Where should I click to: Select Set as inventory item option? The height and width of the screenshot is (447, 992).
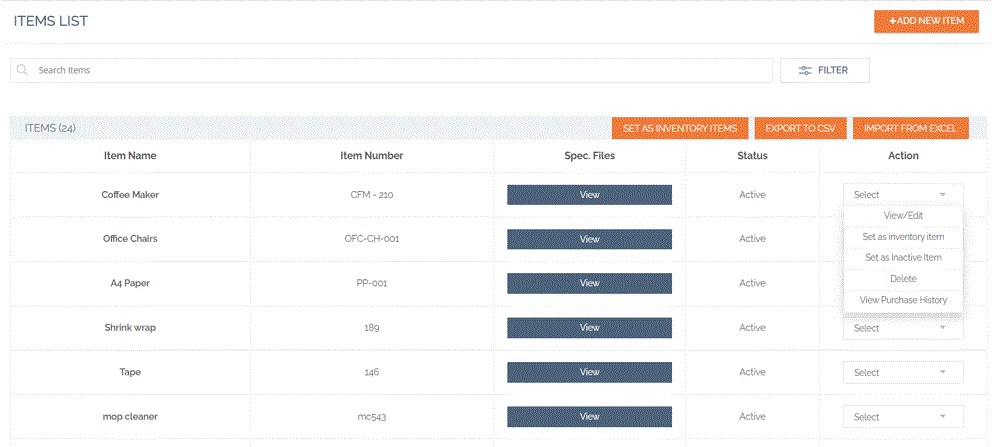(903, 237)
